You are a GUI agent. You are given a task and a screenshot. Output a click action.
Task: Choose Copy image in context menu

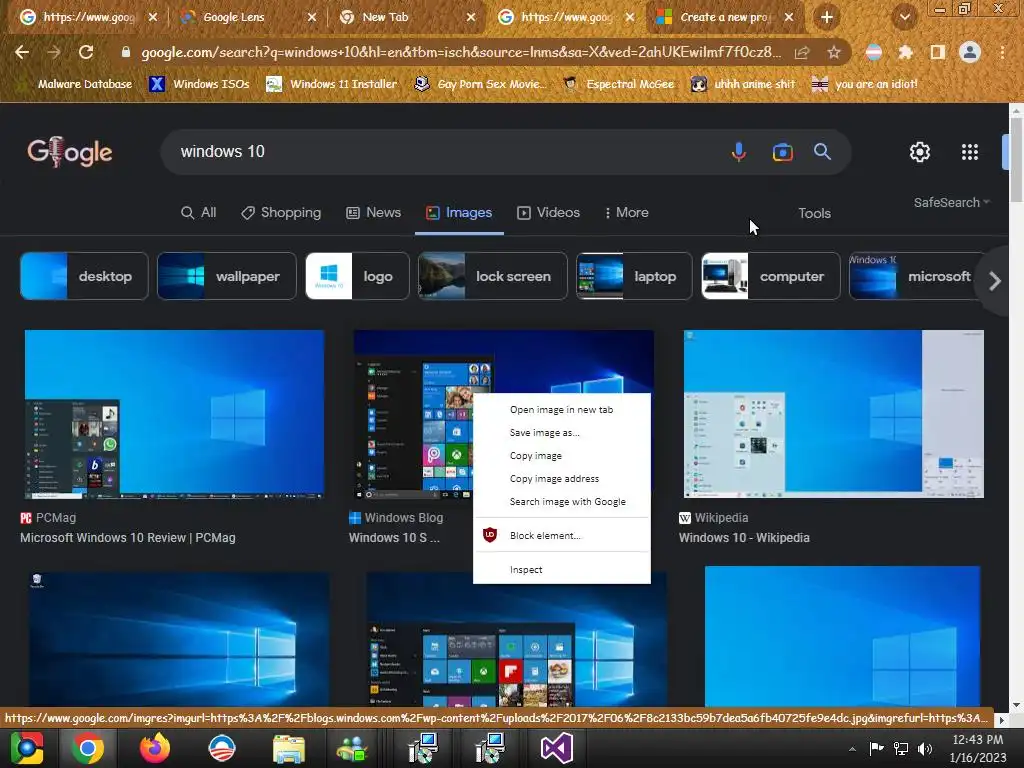[561, 456]
